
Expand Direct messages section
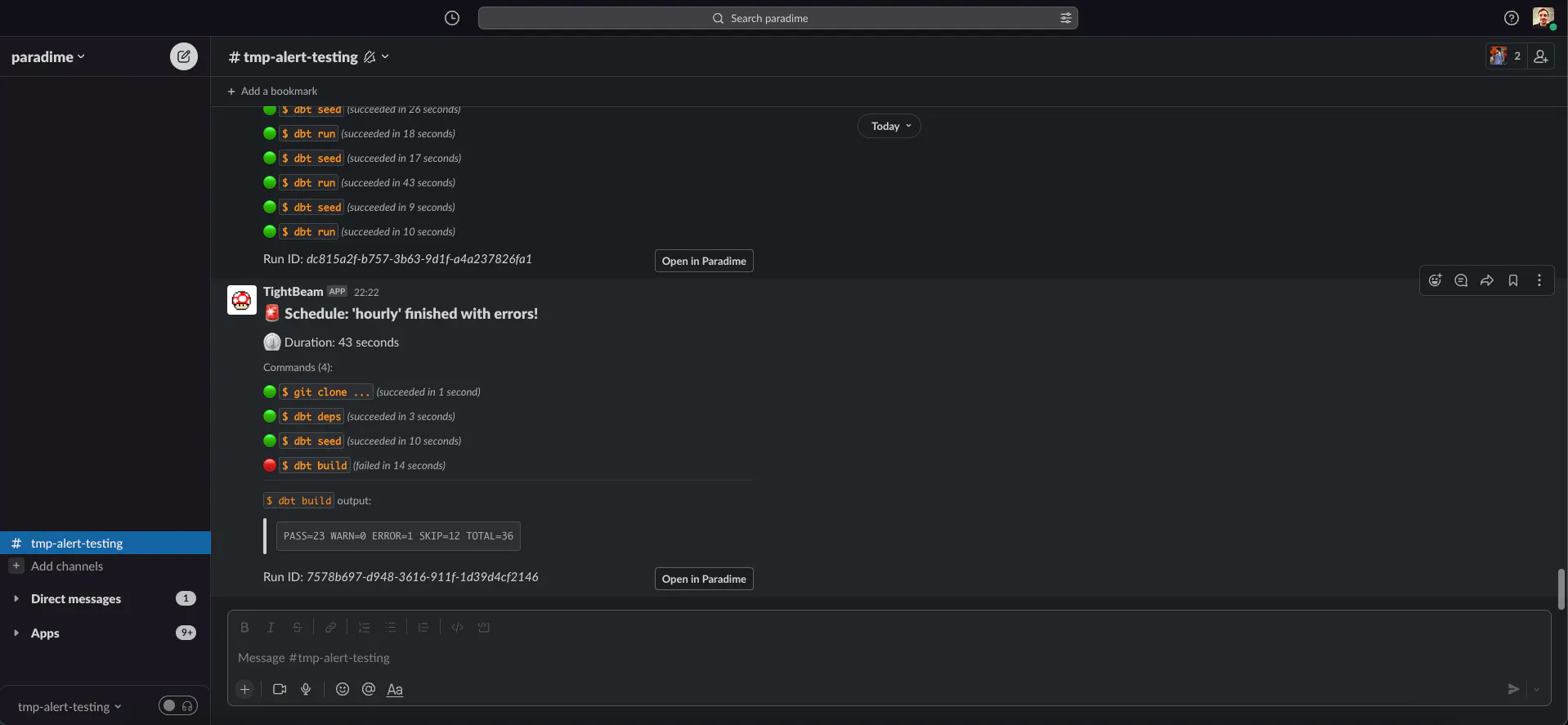tap(16, 598)
